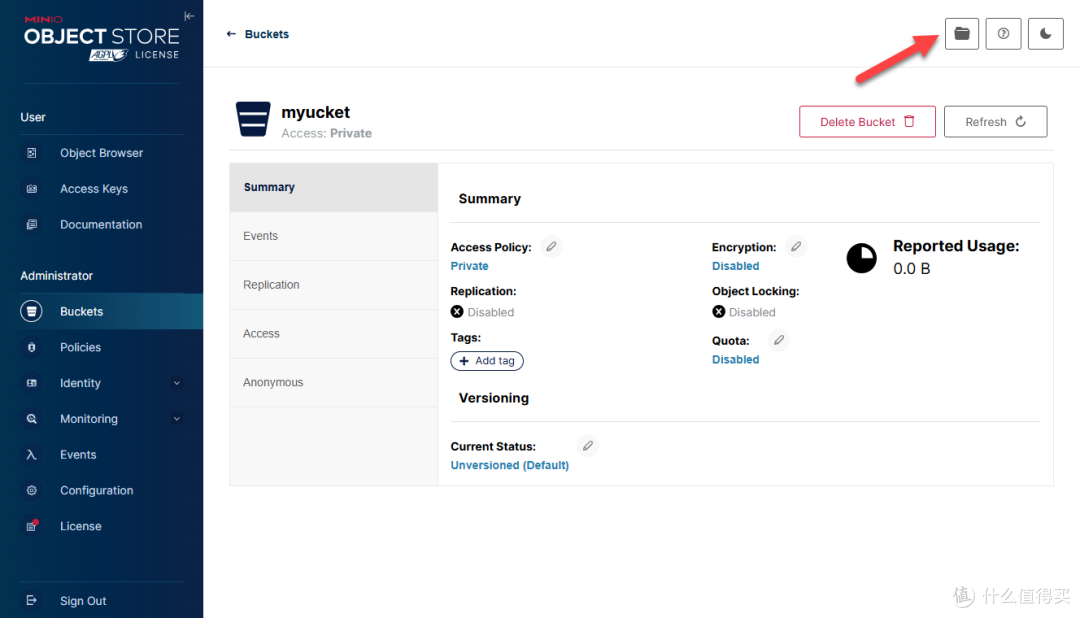Click the Object Locking Disabled status icon
Viewport: 1080px width, 618px height.
[x=719, y=312]
